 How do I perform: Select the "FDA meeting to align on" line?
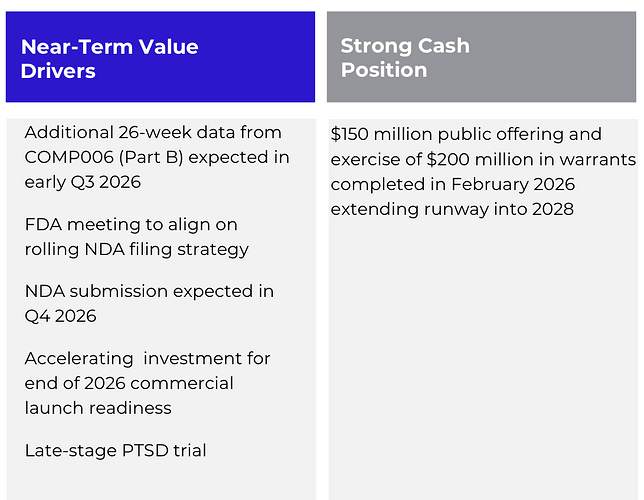click(x=131, y=224)
